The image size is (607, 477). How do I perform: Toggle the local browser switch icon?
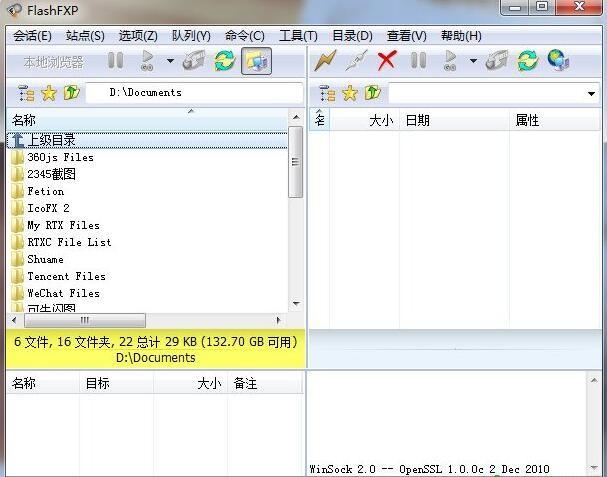click(256, 61)
